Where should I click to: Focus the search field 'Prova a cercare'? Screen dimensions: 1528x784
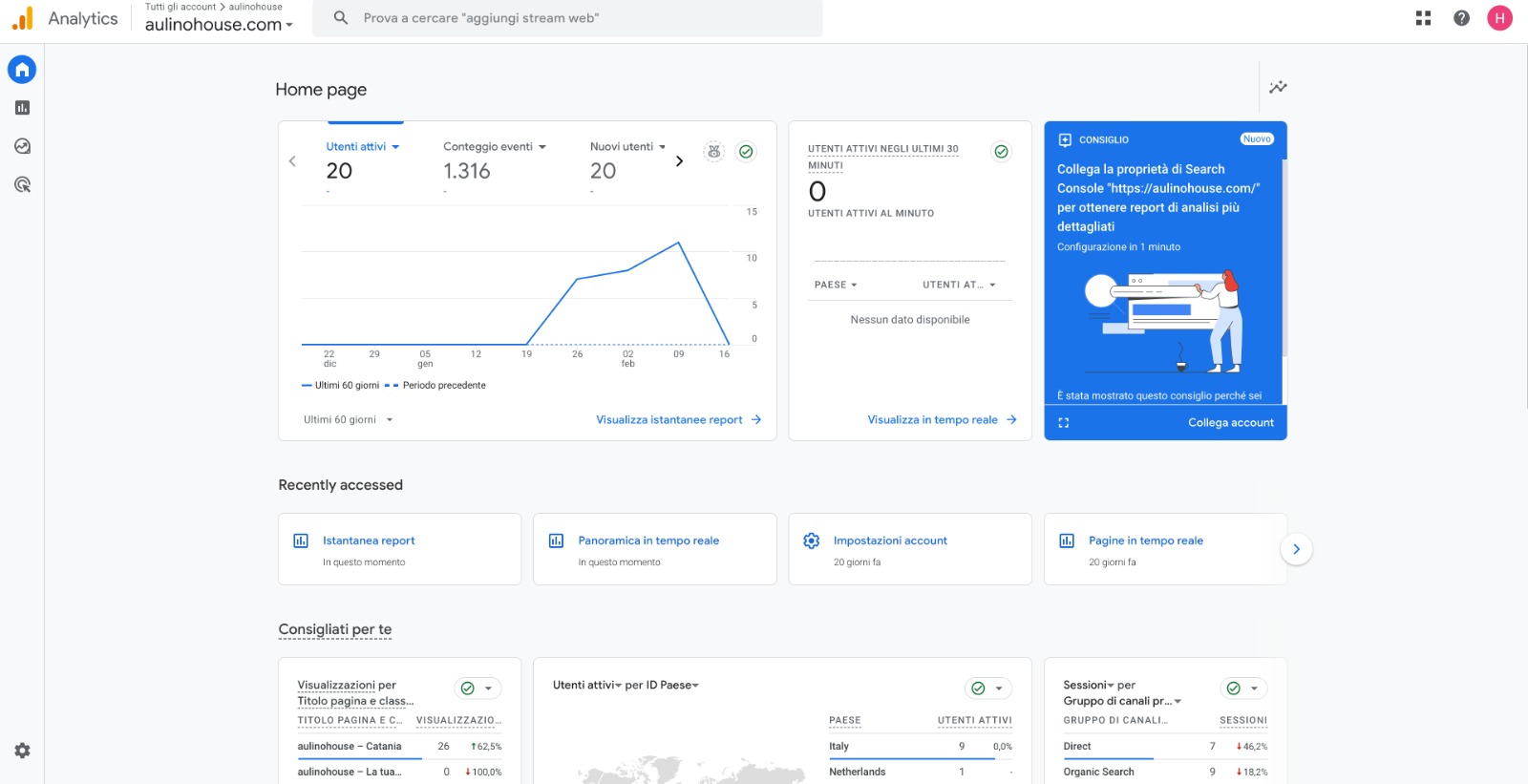(x=567, y=18)
